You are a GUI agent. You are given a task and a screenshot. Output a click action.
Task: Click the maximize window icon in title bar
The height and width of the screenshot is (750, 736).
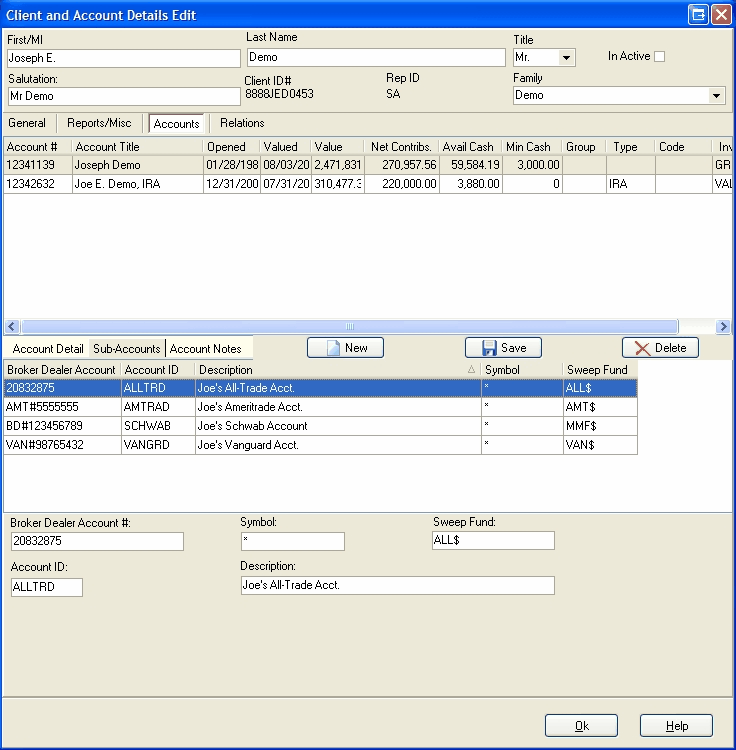point(698,14)
